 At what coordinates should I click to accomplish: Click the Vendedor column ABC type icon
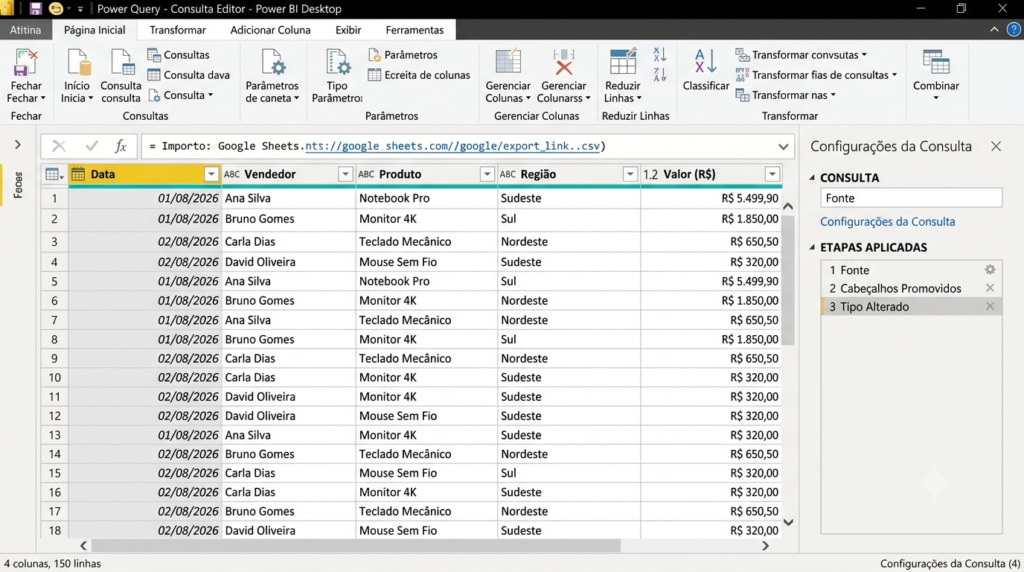click(x=232, y=174)
